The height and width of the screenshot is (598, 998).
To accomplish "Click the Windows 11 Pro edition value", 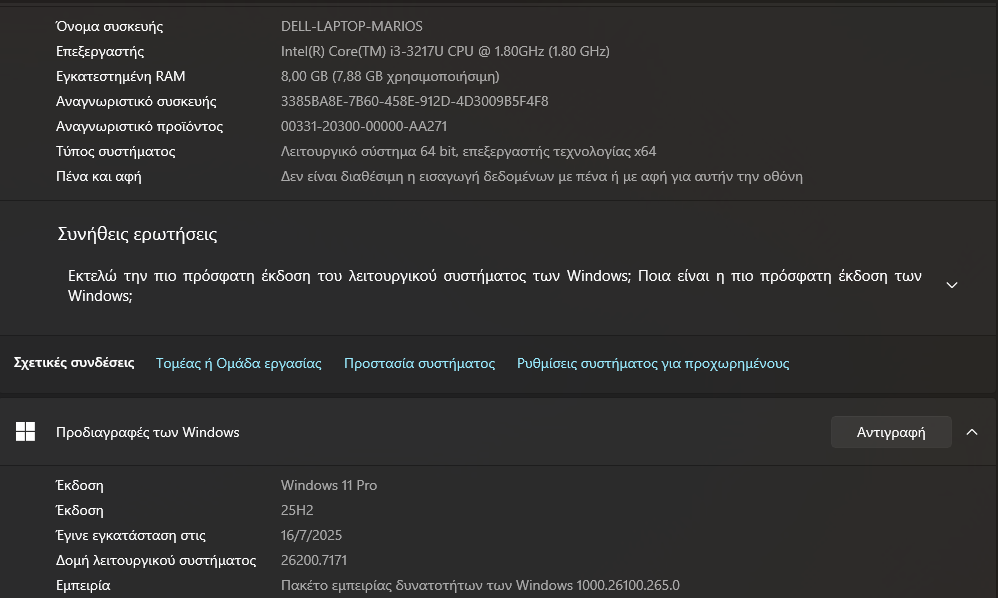I will tap(329, 485).
